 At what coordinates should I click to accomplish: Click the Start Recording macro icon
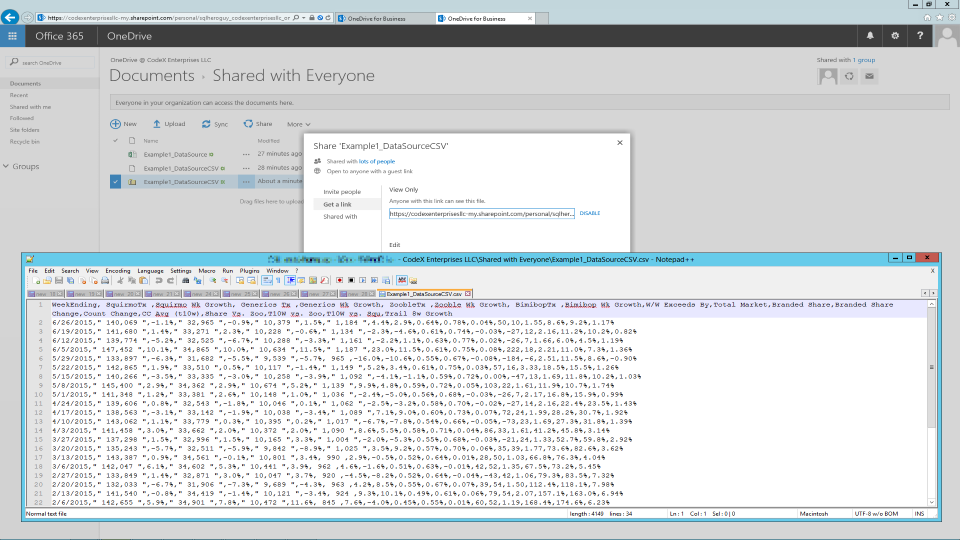(339, 280)
